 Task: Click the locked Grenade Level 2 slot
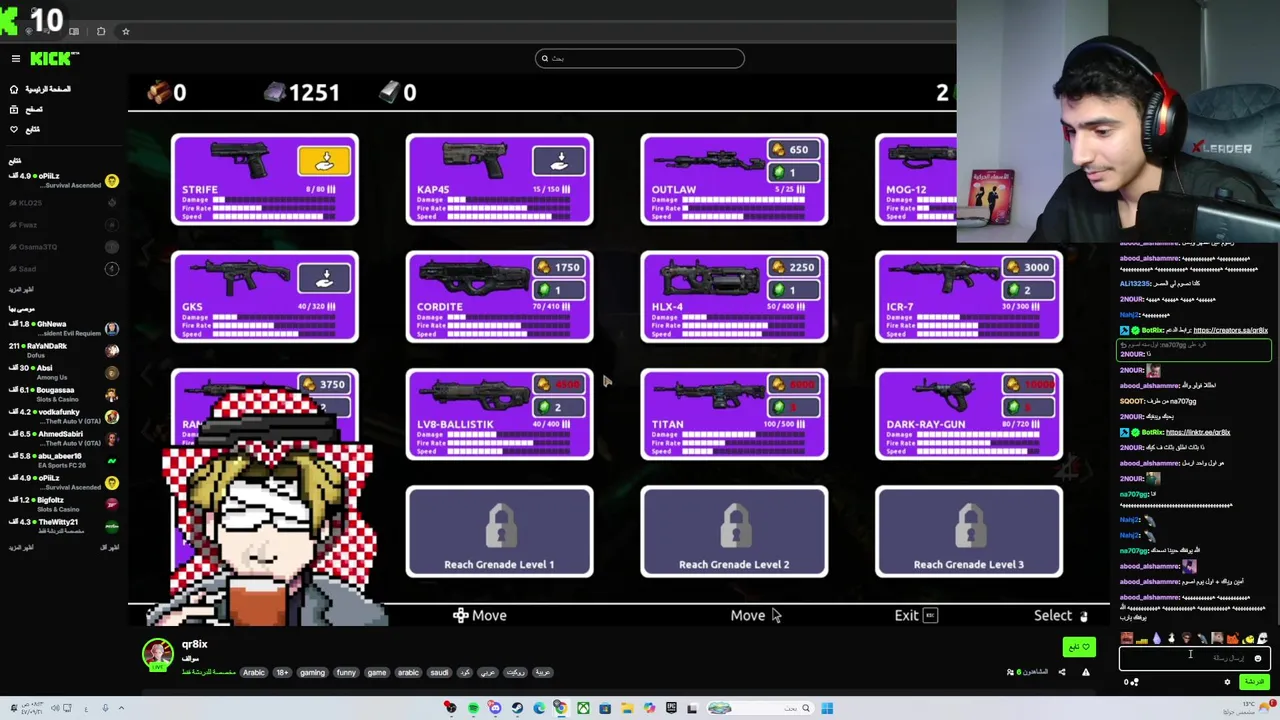tap(734, 532)
